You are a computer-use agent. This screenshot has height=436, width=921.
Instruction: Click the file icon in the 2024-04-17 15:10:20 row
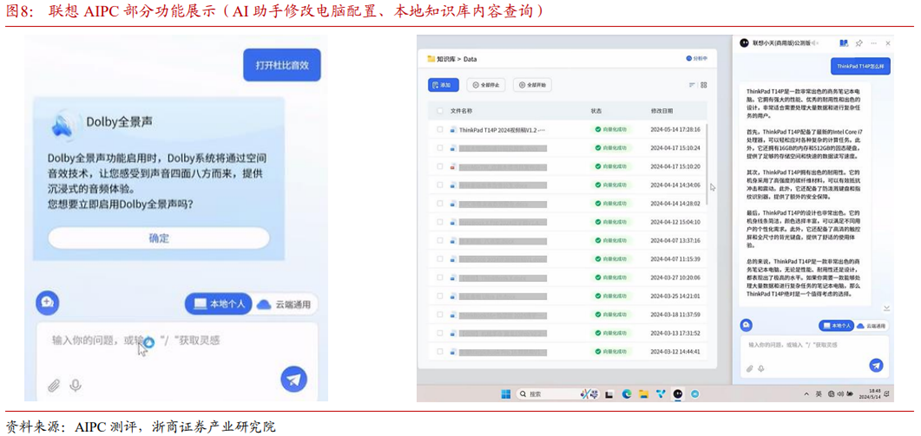pyautogui.click(x=453, y=166)
